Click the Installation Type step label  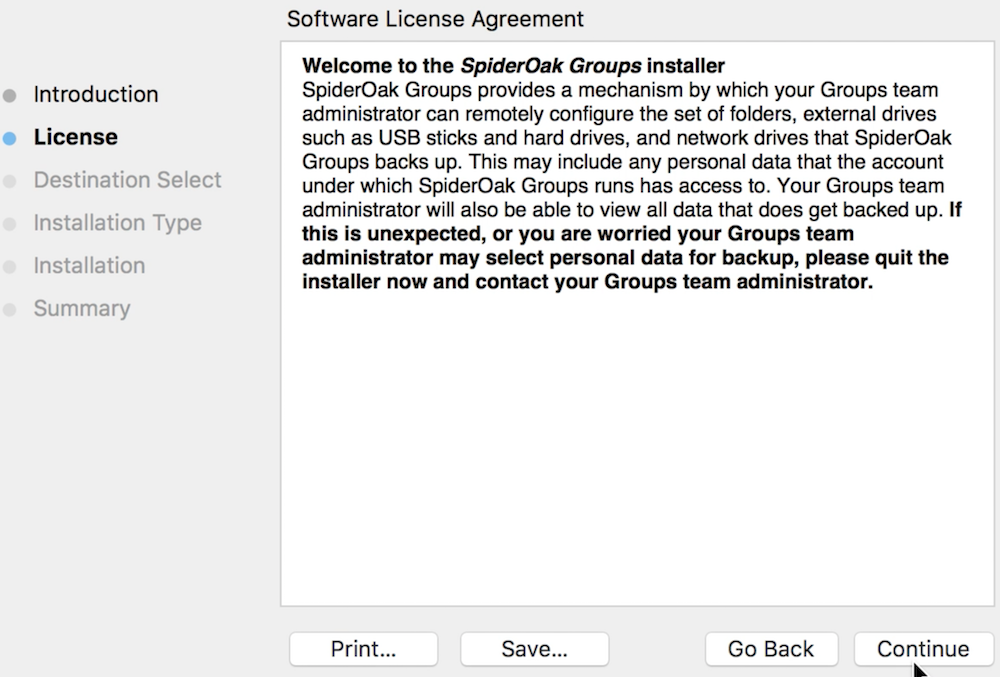(x=117, y=223)
